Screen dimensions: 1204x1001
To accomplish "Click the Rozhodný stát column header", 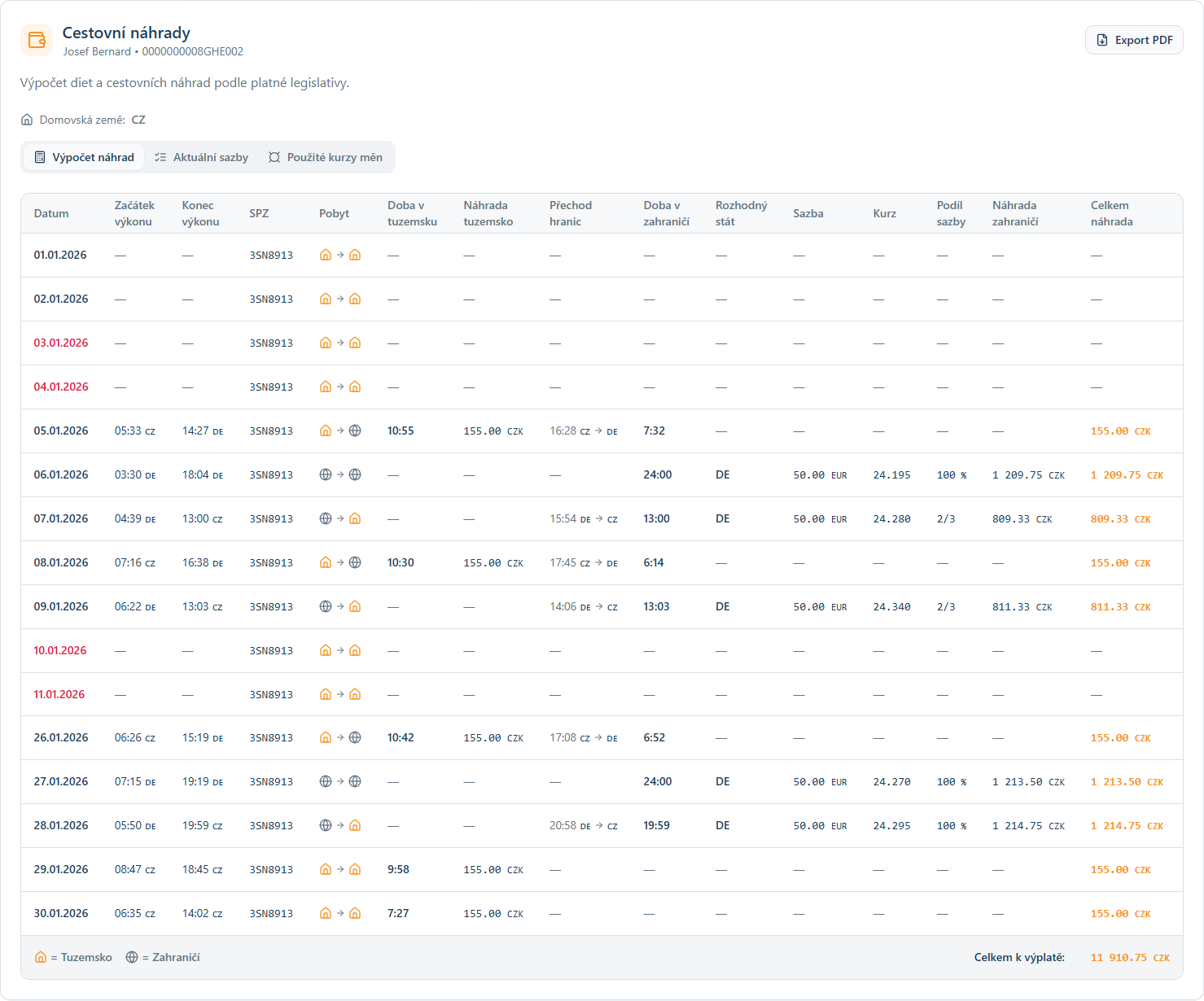I will point(741,213).
